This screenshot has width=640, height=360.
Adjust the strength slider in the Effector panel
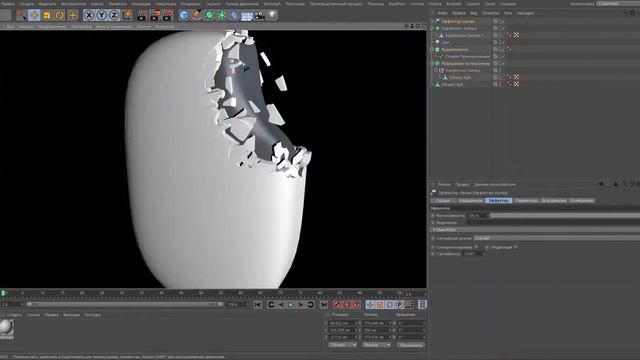click(x=565, y=215)
